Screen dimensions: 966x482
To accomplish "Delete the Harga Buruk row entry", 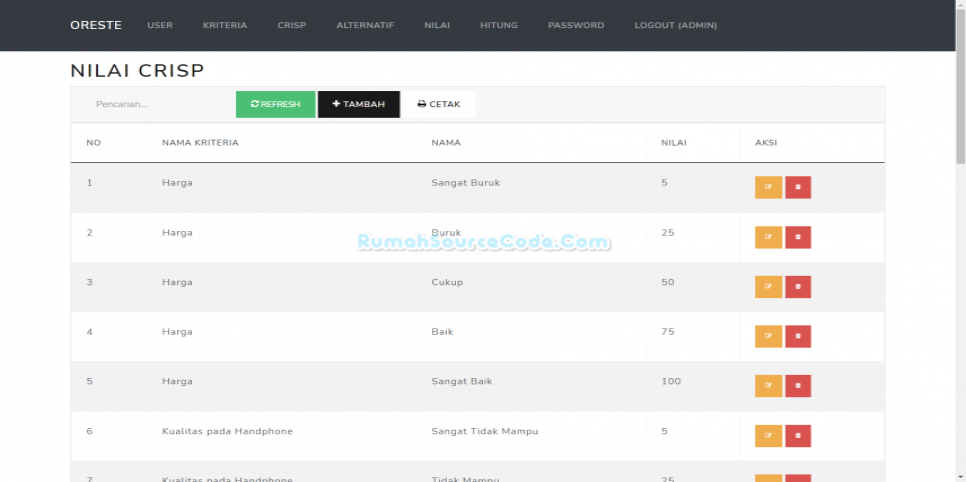I will pyautogui.click(x=798, y=237).
